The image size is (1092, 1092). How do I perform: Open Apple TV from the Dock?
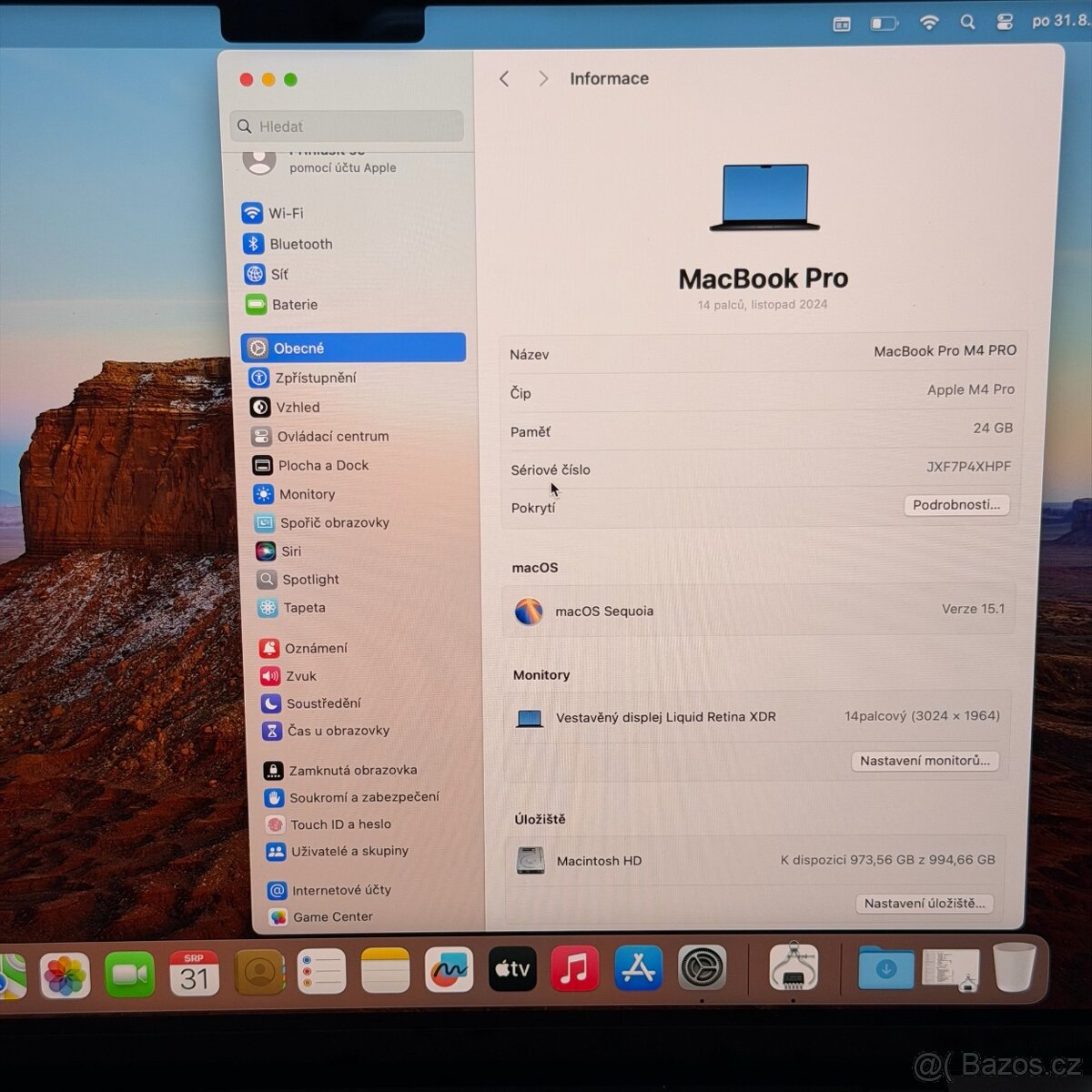pyautogui.click(x=512, y=970)
